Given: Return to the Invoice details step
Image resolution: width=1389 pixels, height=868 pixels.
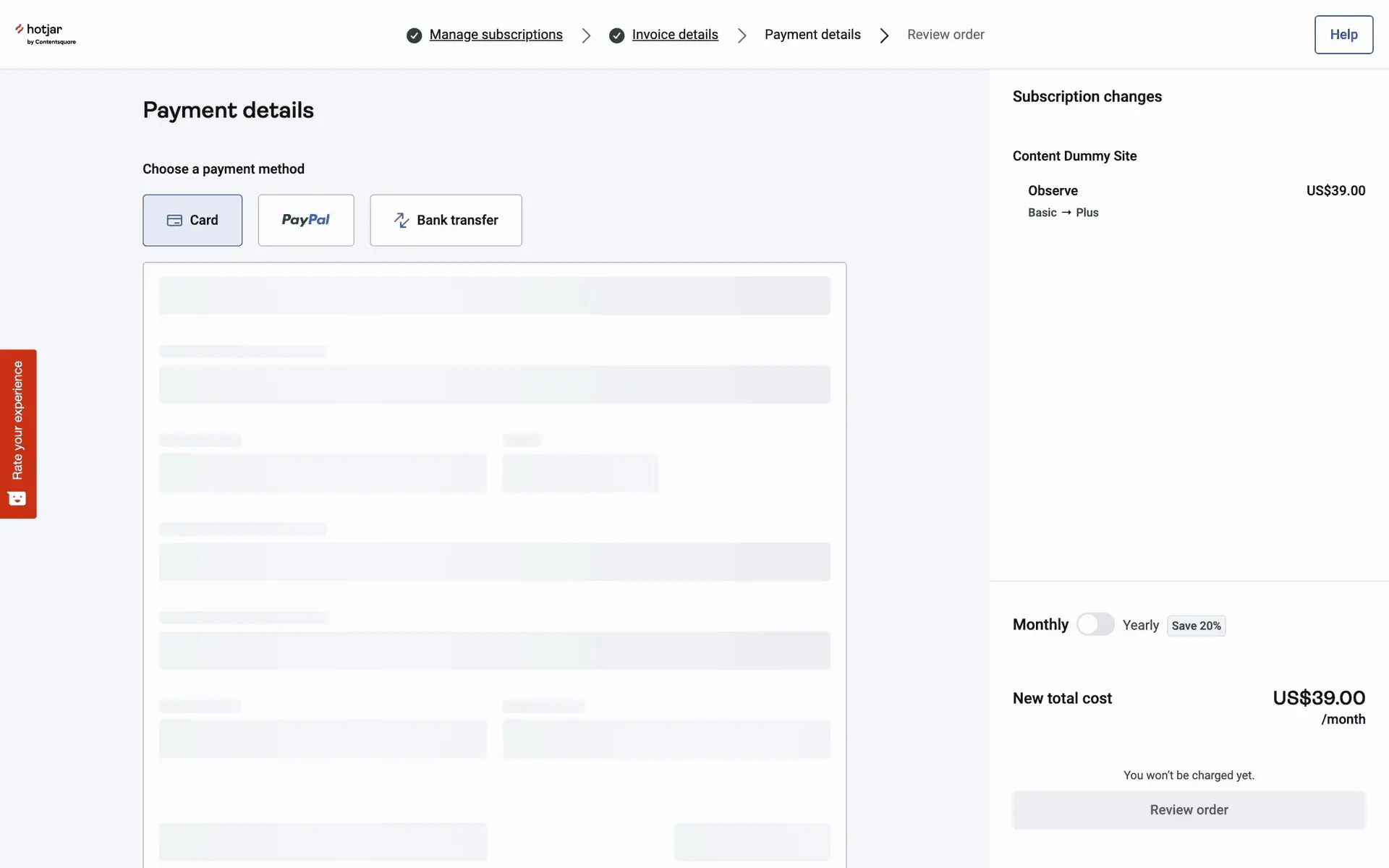Looking at the screenshot, I should tap(674, 35).
